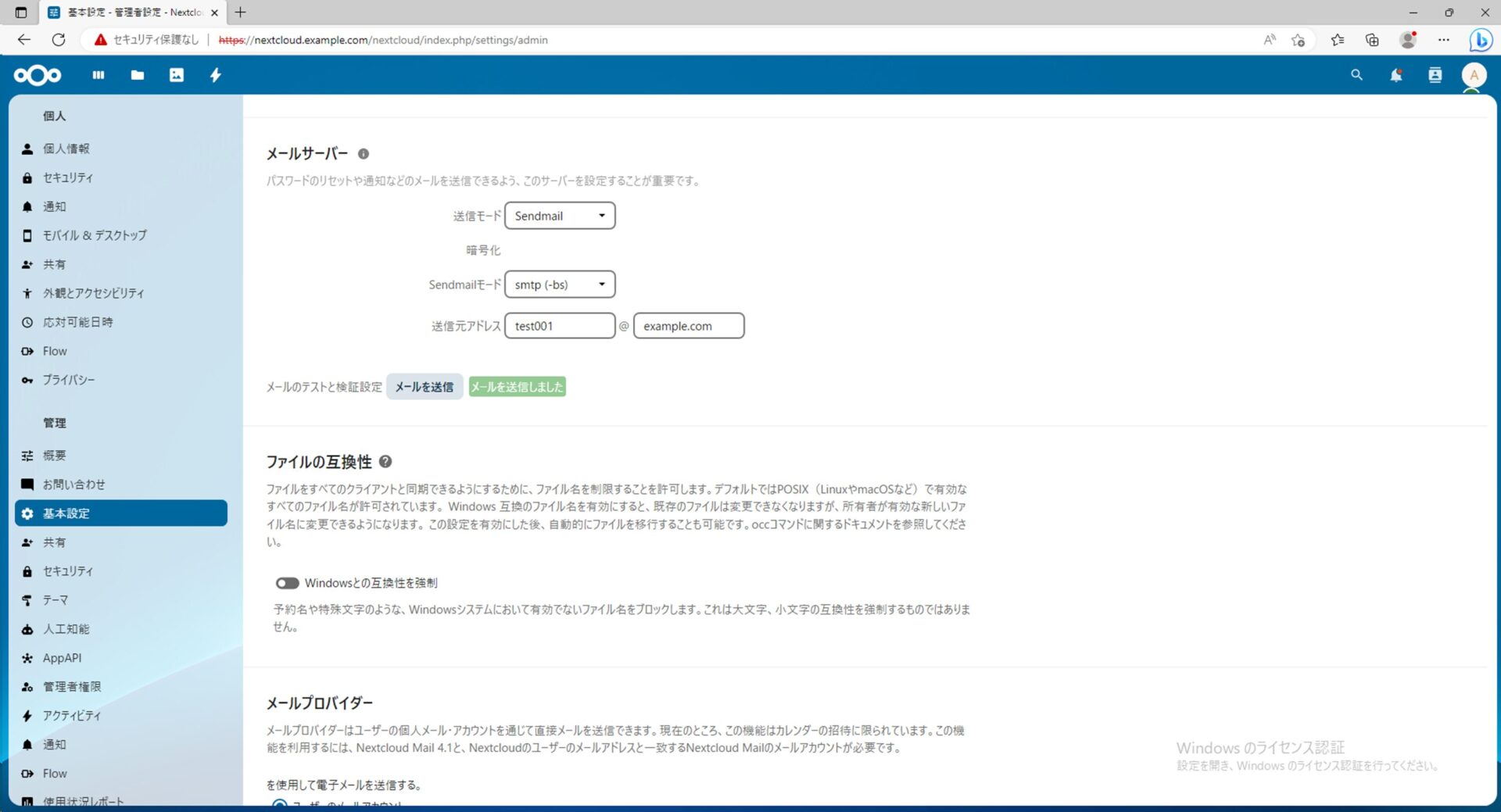
Task: Open the Nextcloud Files folder icon
Action: point(138,75)
